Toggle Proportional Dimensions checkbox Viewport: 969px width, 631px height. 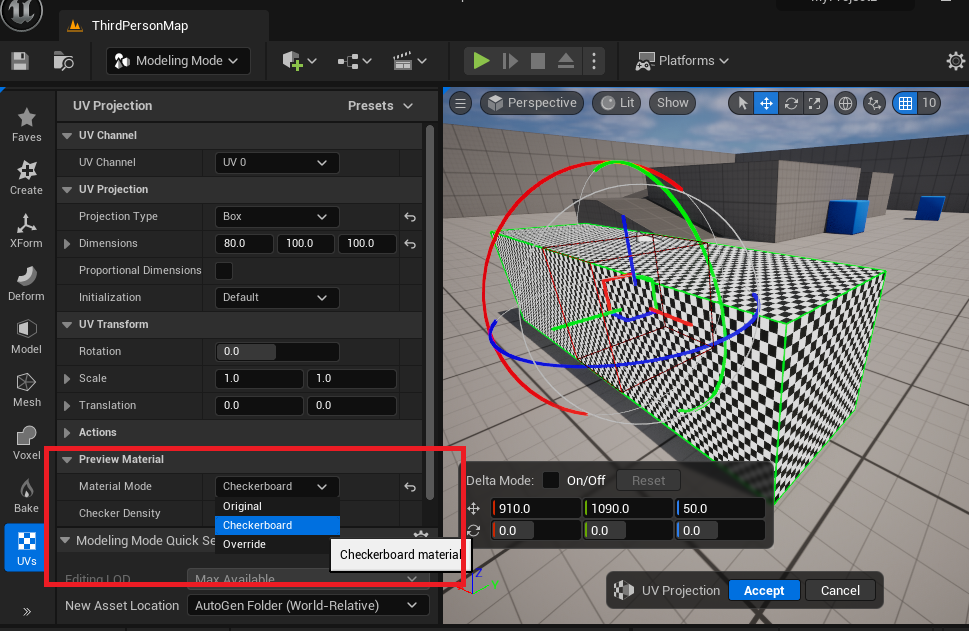pos(224,271)
